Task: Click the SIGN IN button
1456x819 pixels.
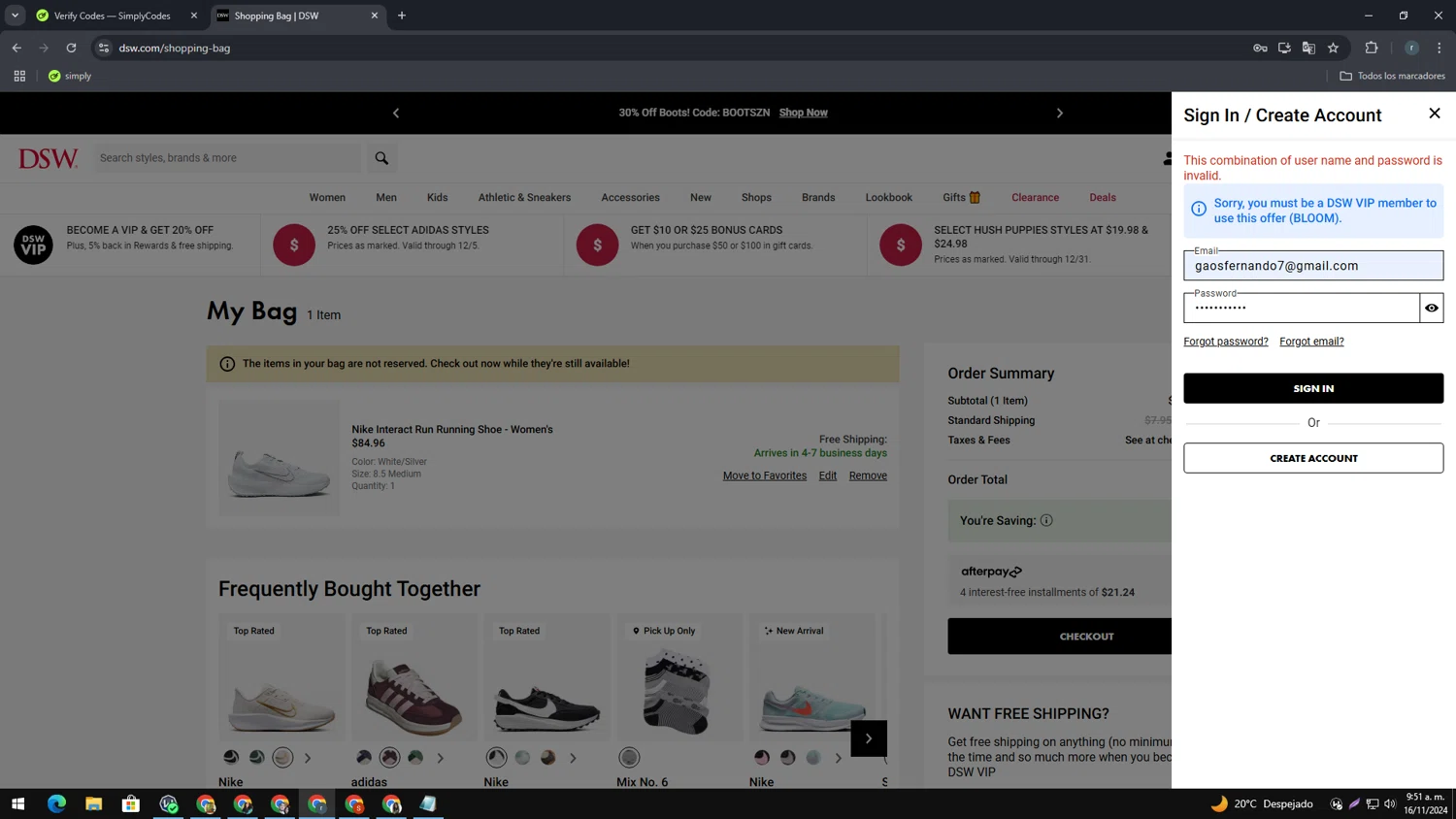Action: point(1312,388)
